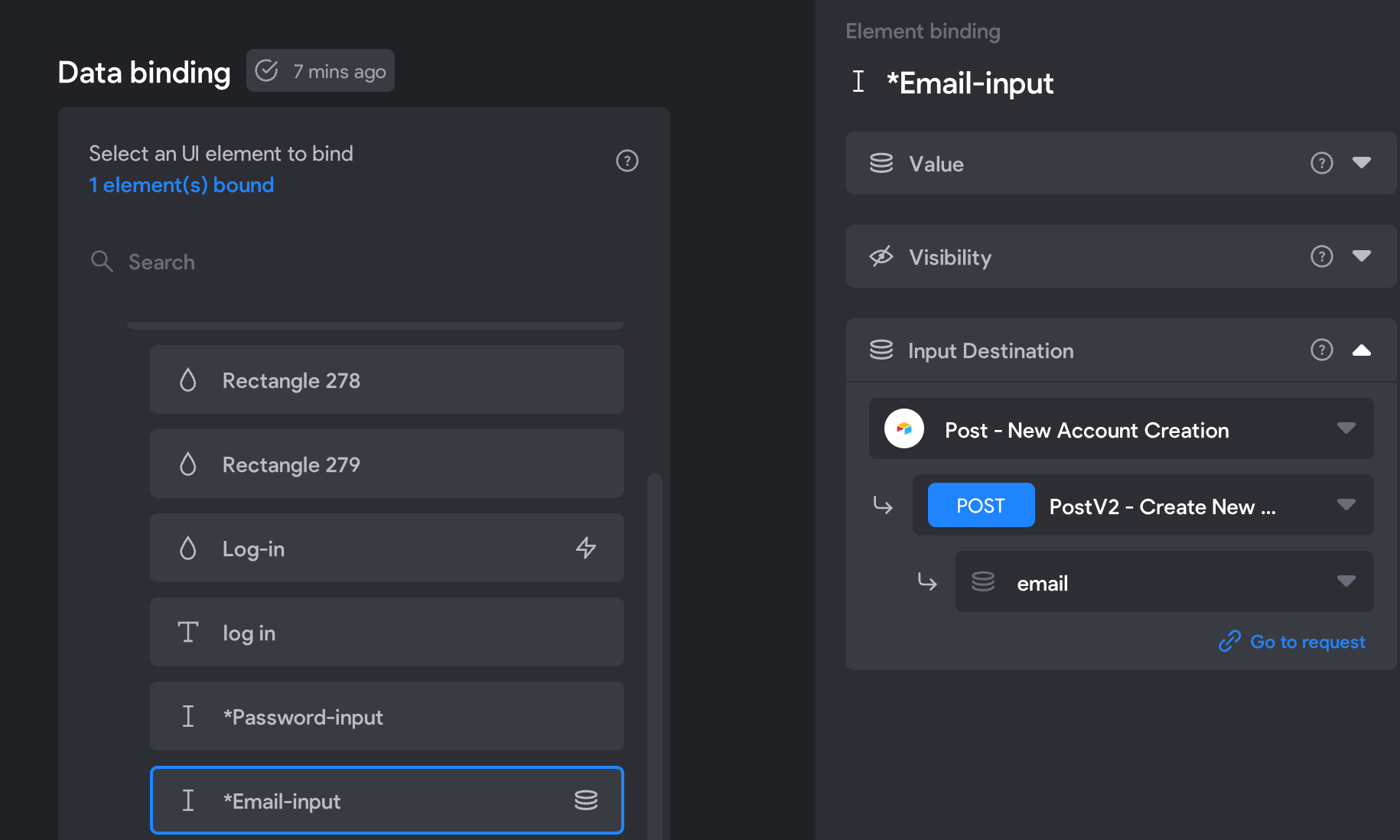Select the *Password-input element row
Image resolution: width=1400 pixels, height=840 pixels.
click(x=387, y=716)
